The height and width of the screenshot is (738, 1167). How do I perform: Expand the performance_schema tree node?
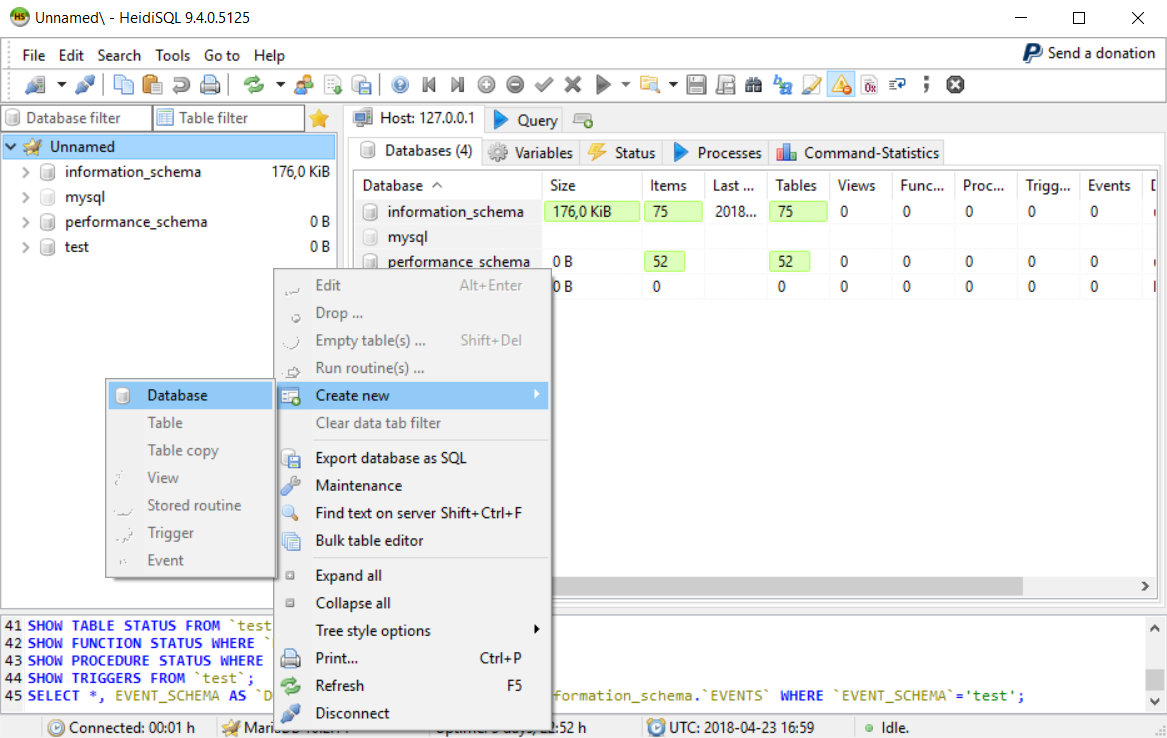tap(25, 222)
